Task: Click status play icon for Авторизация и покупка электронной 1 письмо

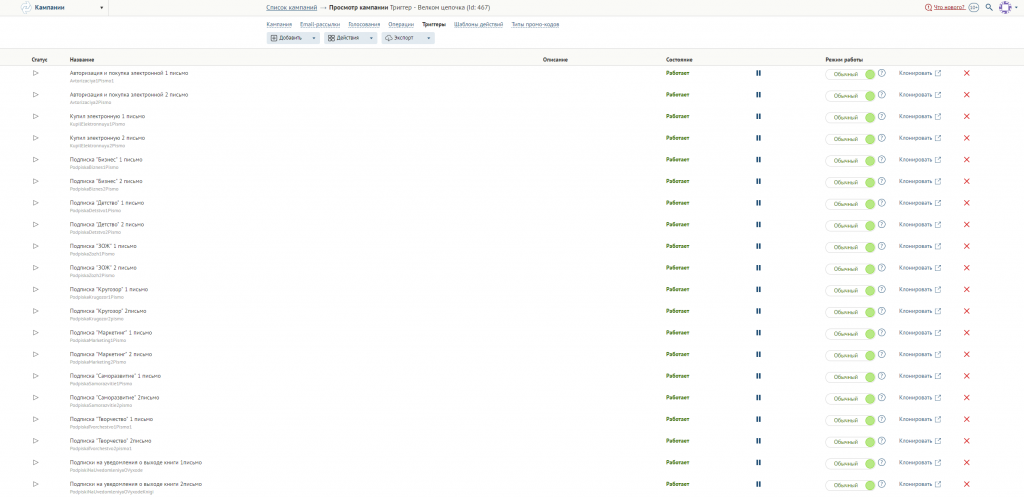Action: [x=35, y=73]
